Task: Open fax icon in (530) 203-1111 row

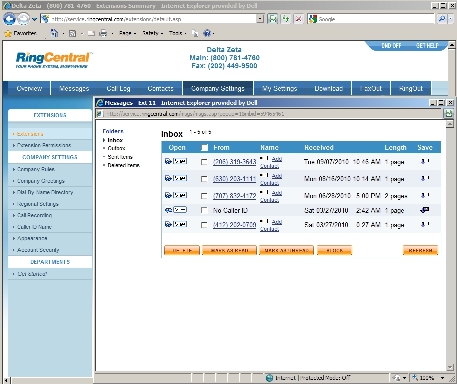Action: [168, 178]
